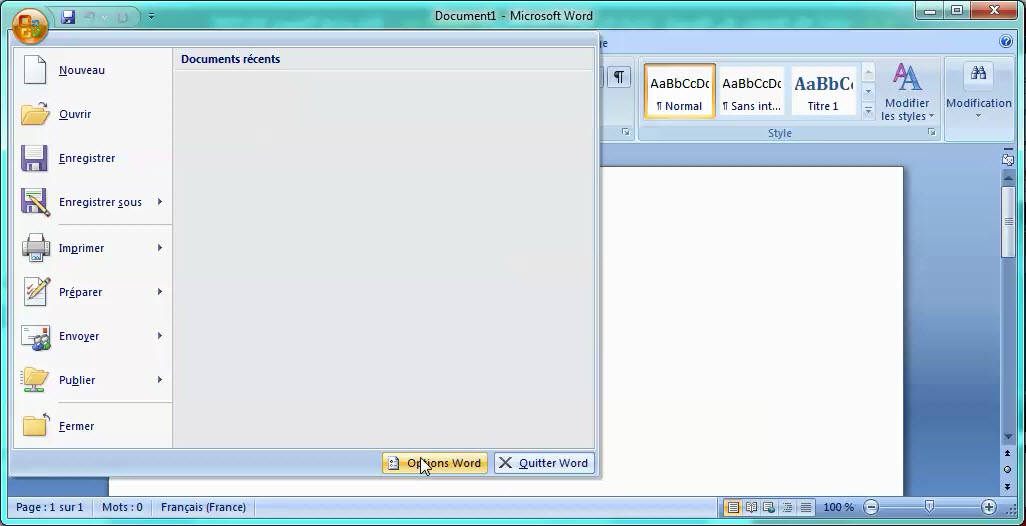The height and width of the screenshot is (526, 1026).
Task: Choose Ouvrir from the Office menu
Action: tap(92, 114)
